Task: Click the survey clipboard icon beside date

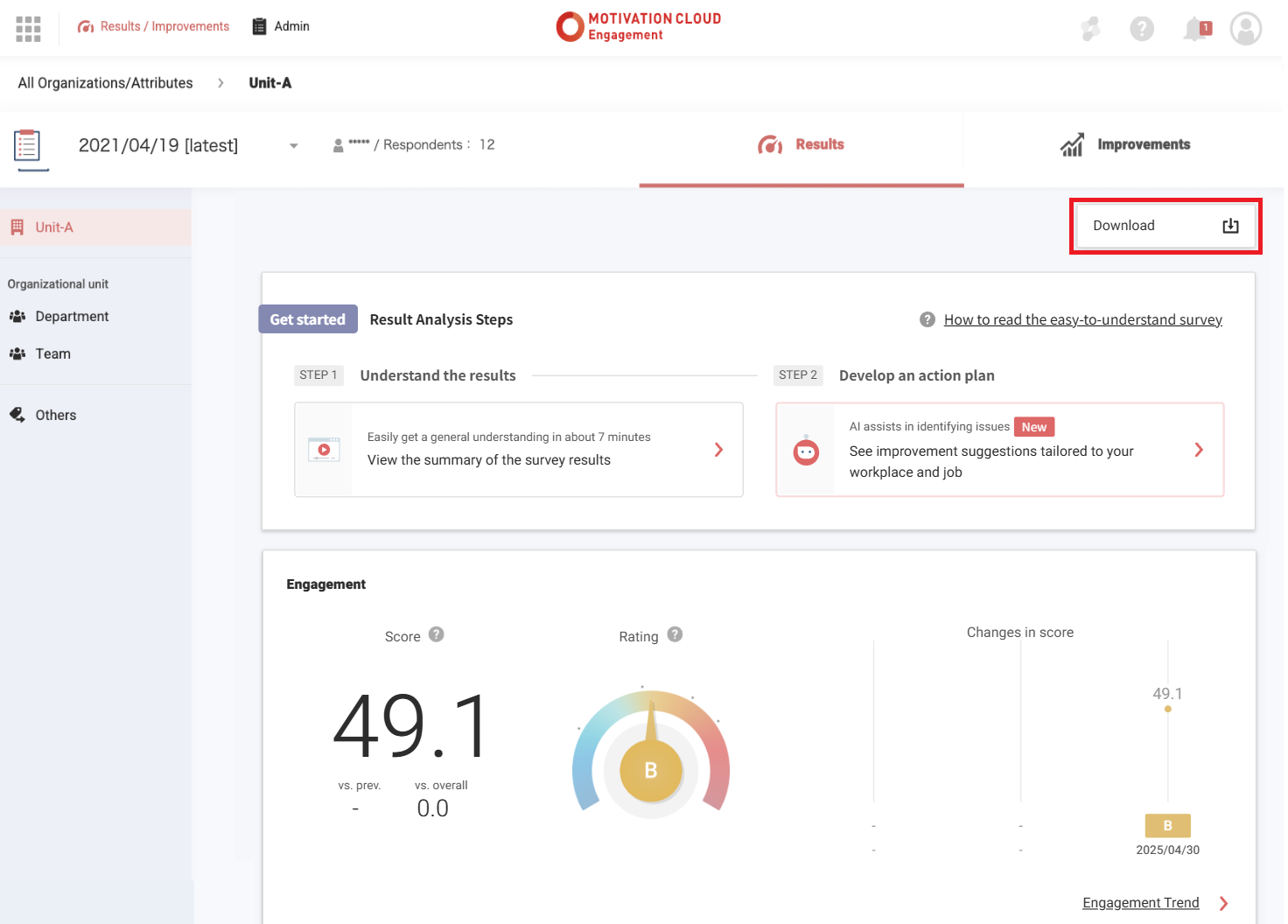Action: pyautogui.click(x=28, y=146)
